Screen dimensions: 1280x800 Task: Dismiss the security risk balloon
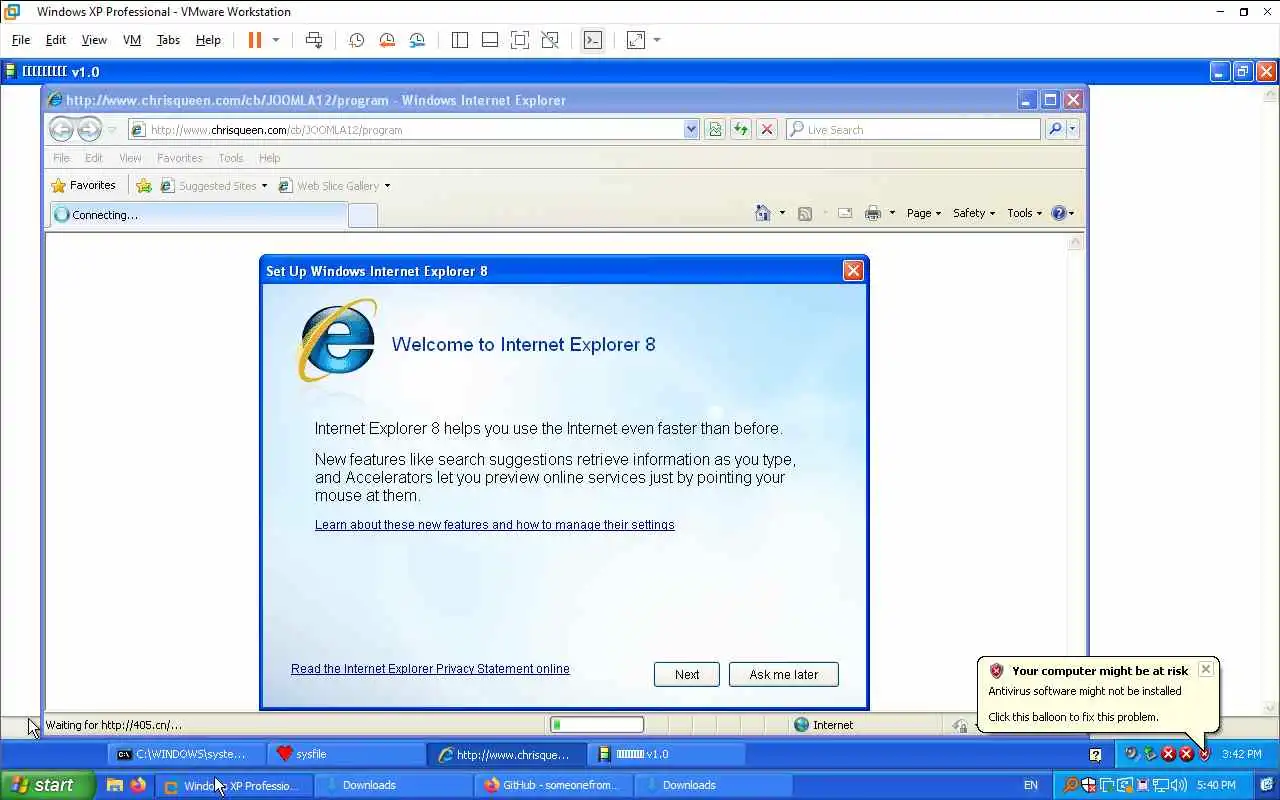point(1206,669)
